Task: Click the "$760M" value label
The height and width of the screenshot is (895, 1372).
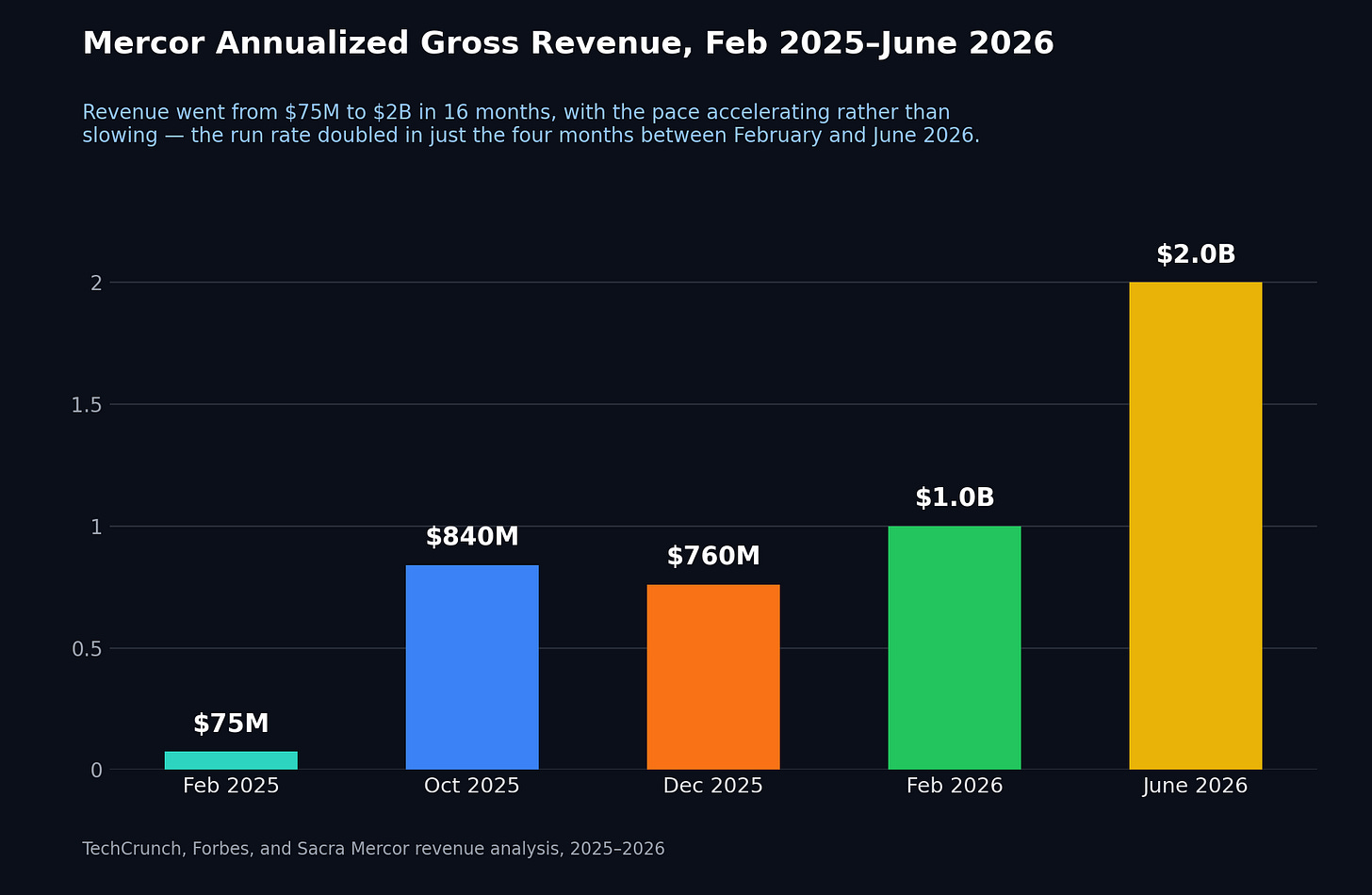Action: [713, 557]
